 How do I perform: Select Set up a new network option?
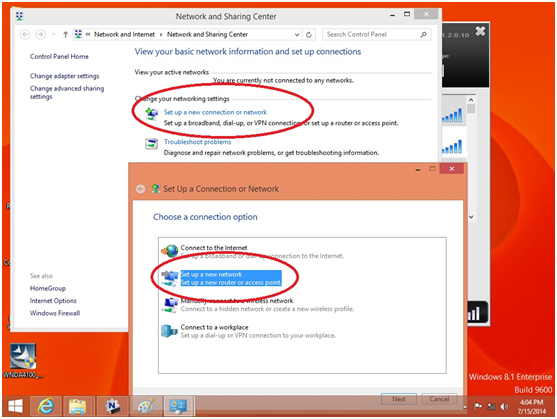point(231,278)
